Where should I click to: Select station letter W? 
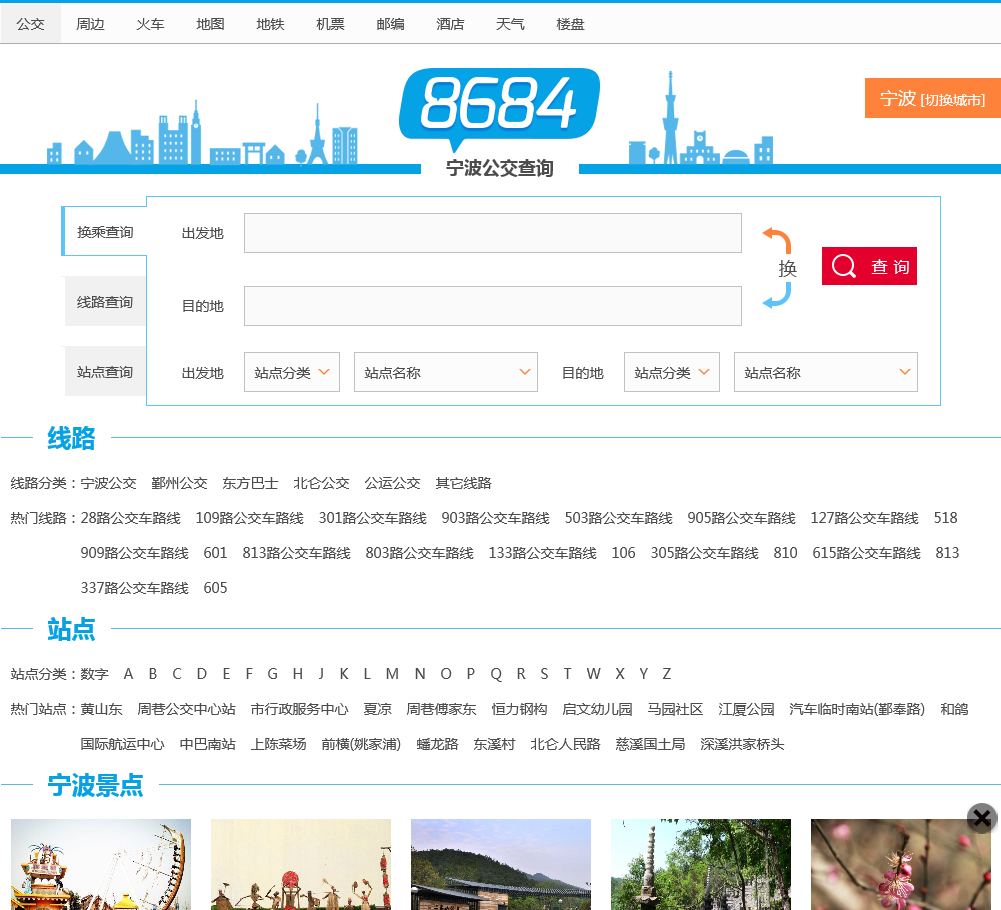tap(594, 674)
